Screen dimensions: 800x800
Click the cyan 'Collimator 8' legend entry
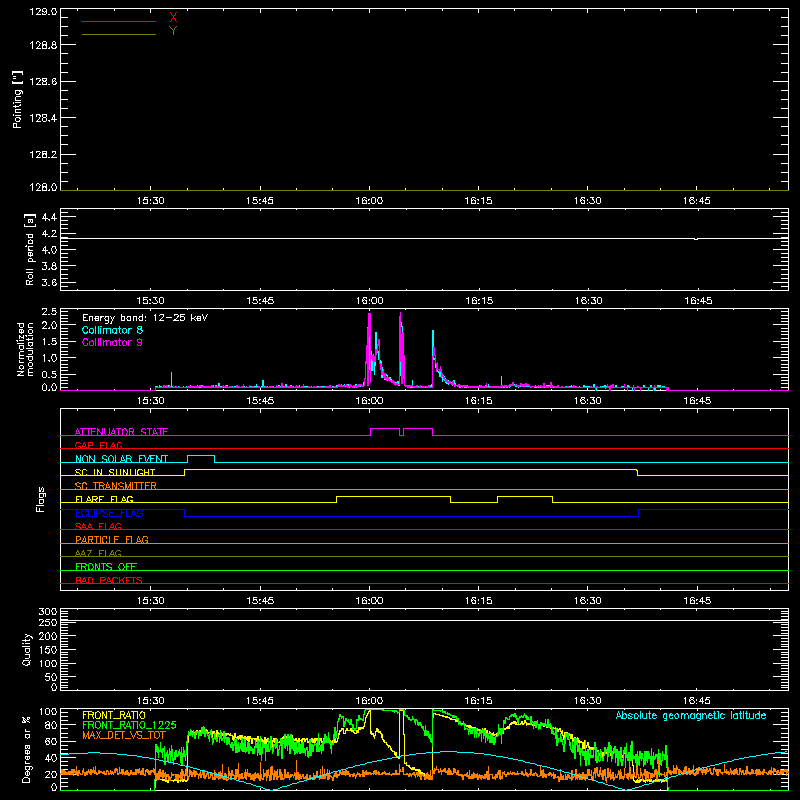click(x=112, y=330)
